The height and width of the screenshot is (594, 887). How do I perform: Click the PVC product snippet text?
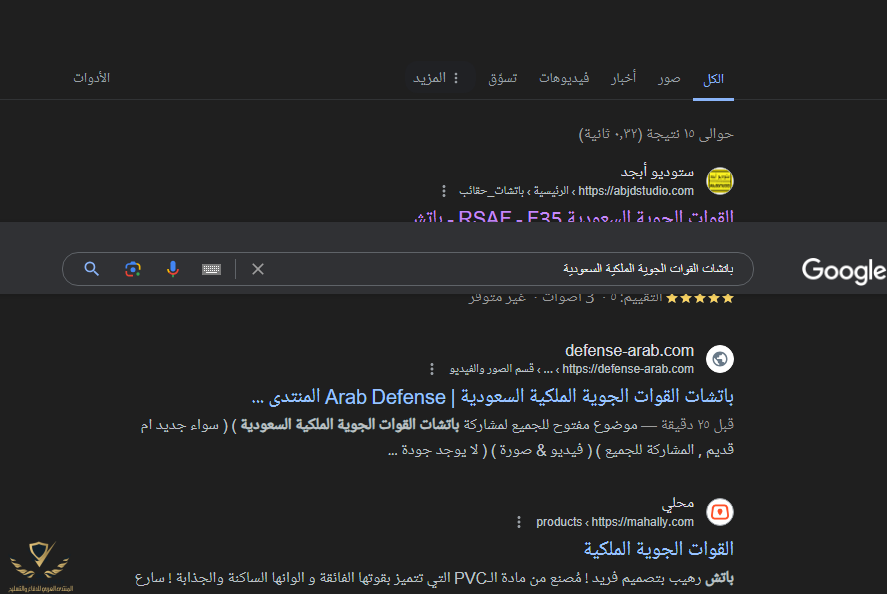[x=434, y=578]
